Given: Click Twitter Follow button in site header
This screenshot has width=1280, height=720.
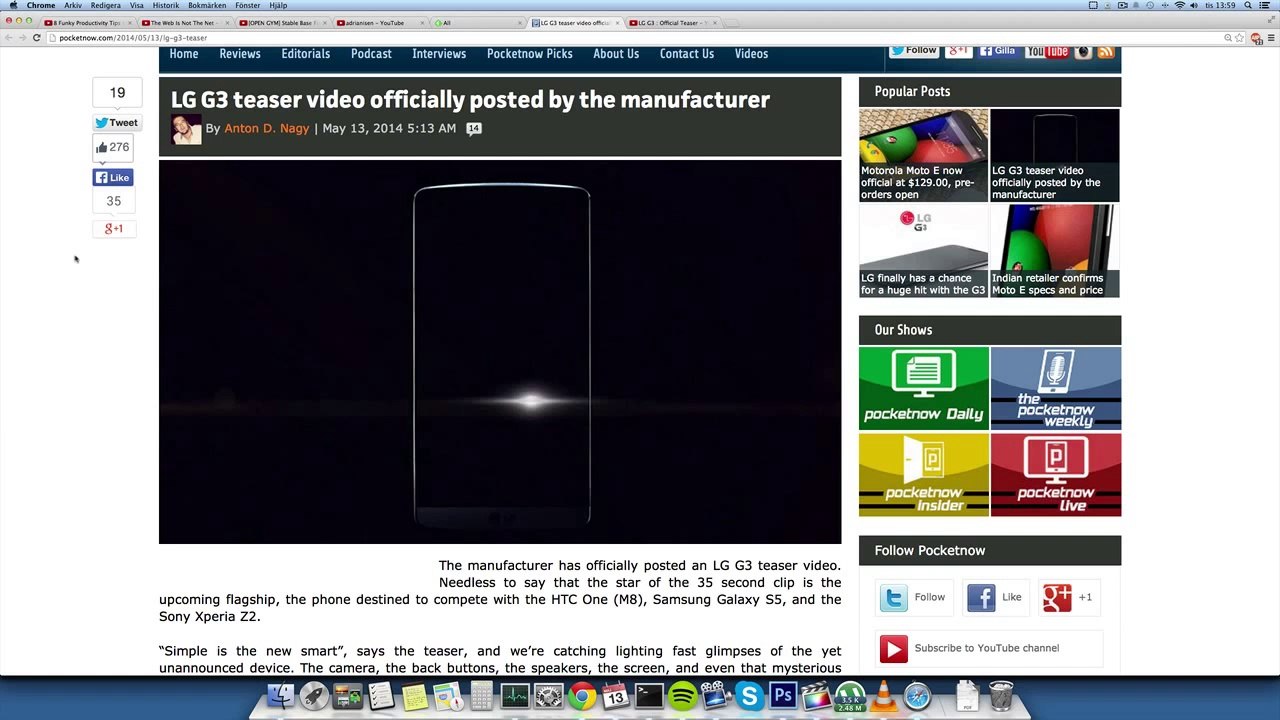Looking at the screenshot, I should [914, 50].
